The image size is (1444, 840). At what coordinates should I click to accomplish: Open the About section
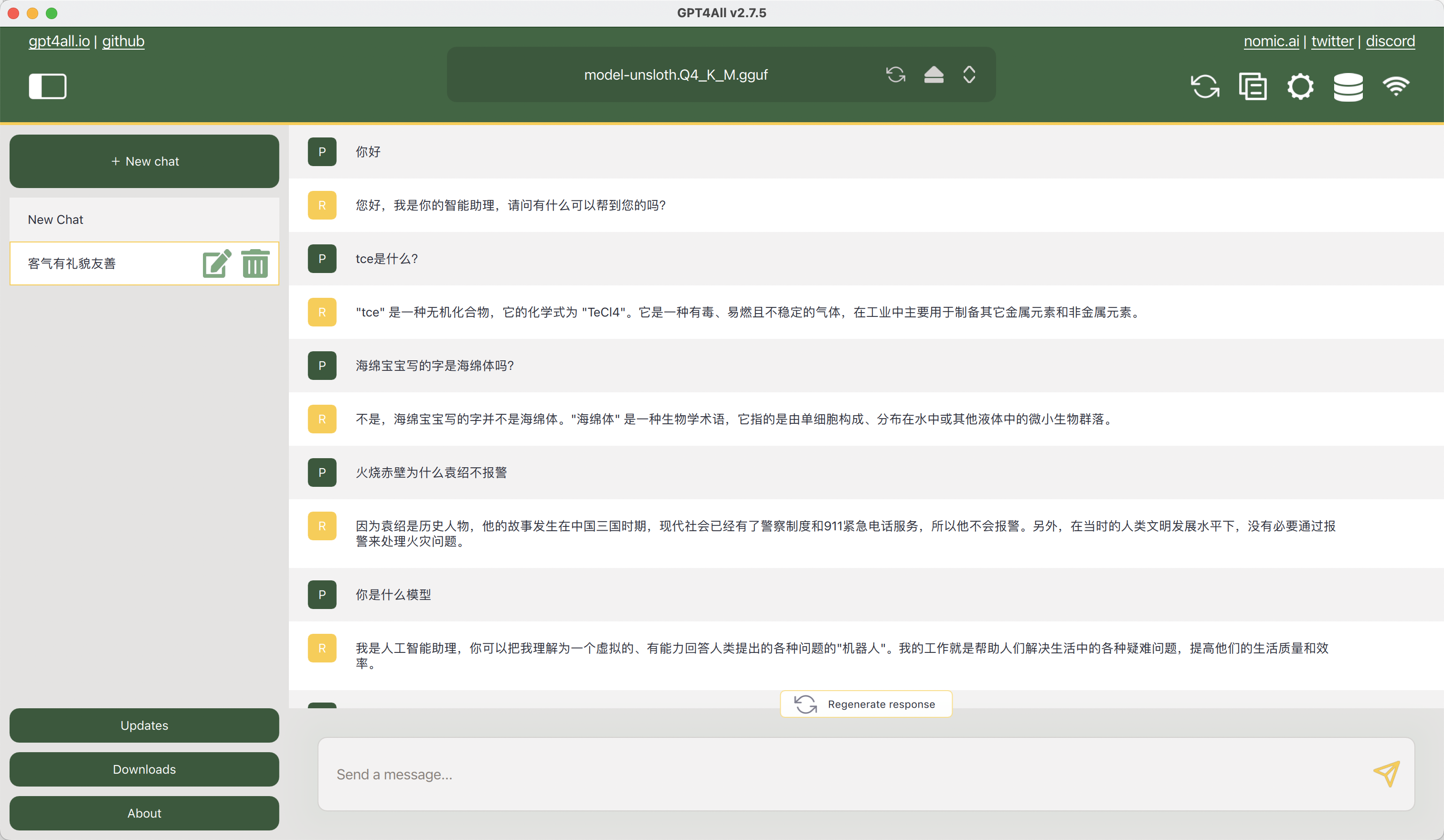[144, 813]
